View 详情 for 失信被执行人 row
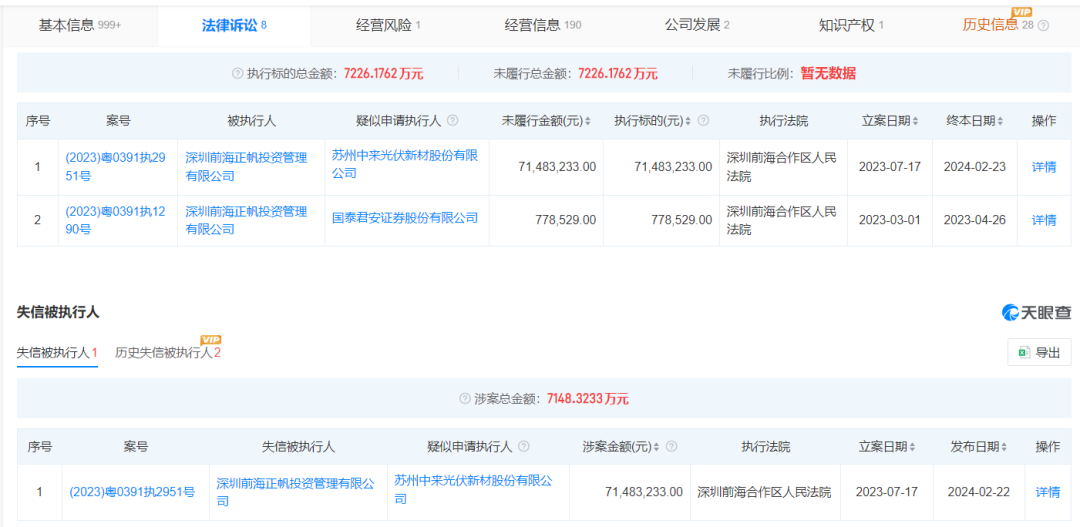1080x527 pixels. (1048, 493)
